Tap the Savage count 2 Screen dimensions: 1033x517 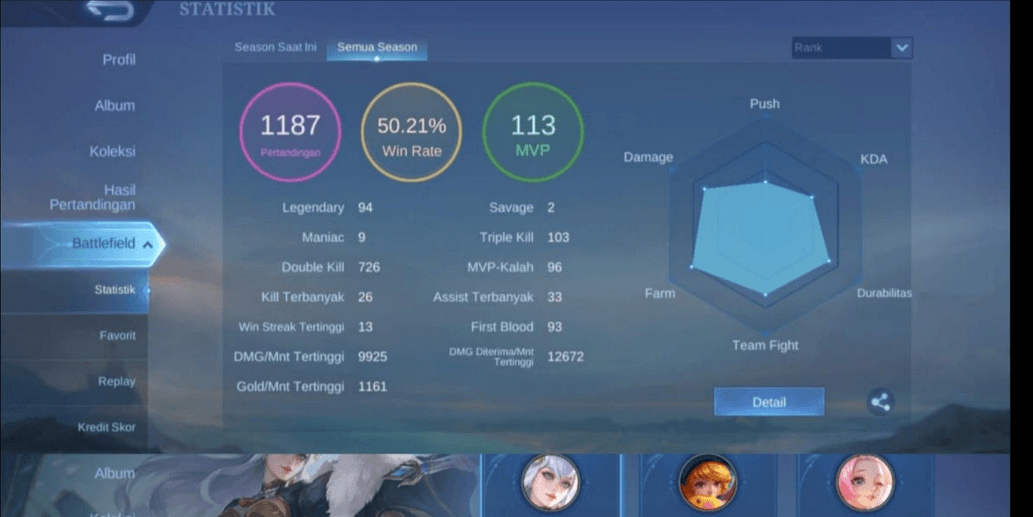point(551,208)
